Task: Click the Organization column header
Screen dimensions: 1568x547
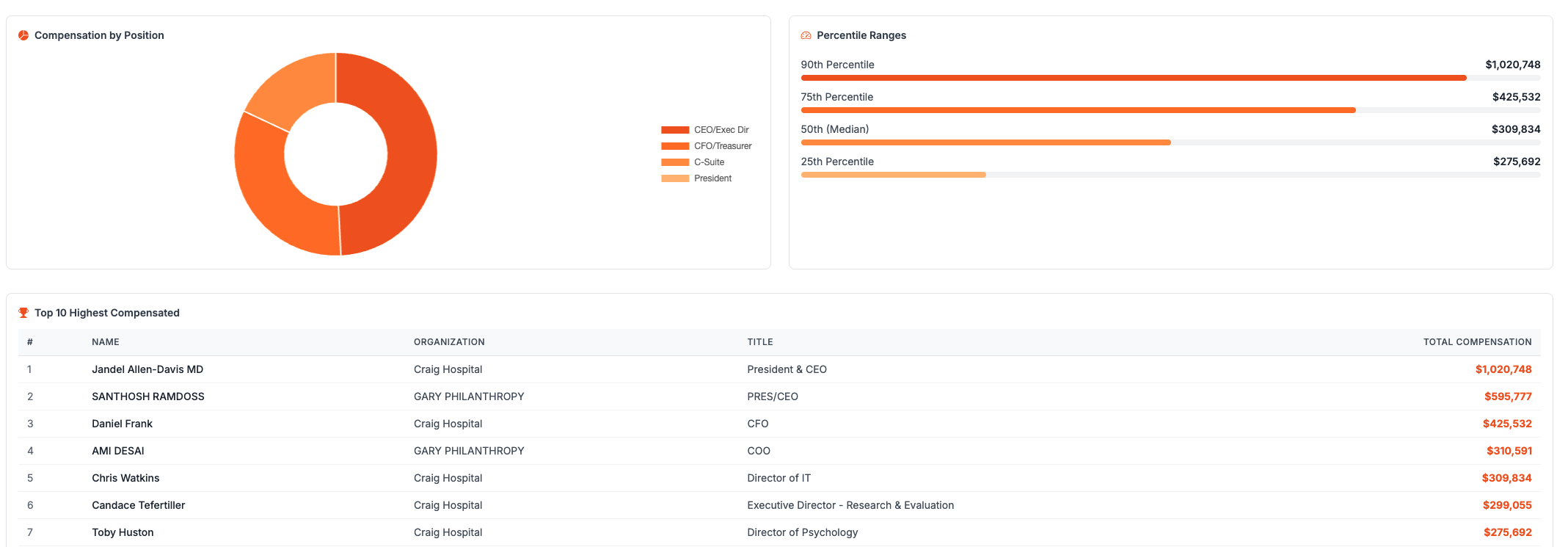Action: pyautogui.click(x=449, y=342)
